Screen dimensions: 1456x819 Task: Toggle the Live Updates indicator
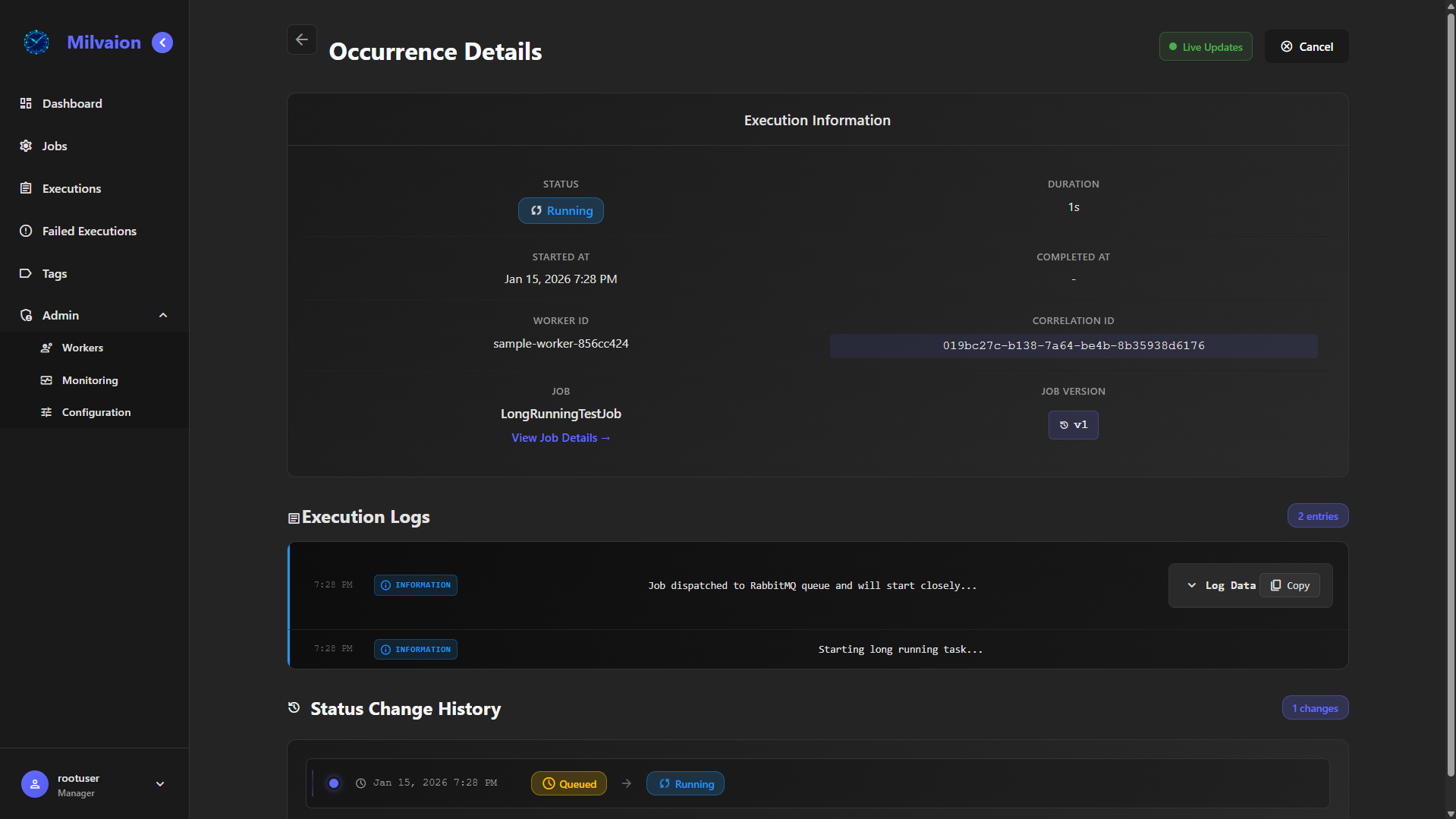point(1205,47)
